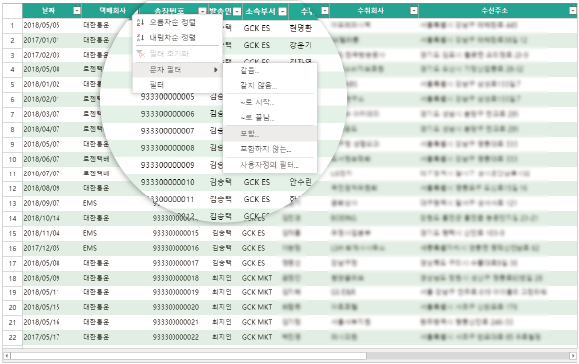Click GCK MKT cell in row 18
The width and height of the screenshot is (579, 364).
coord(257,278)
